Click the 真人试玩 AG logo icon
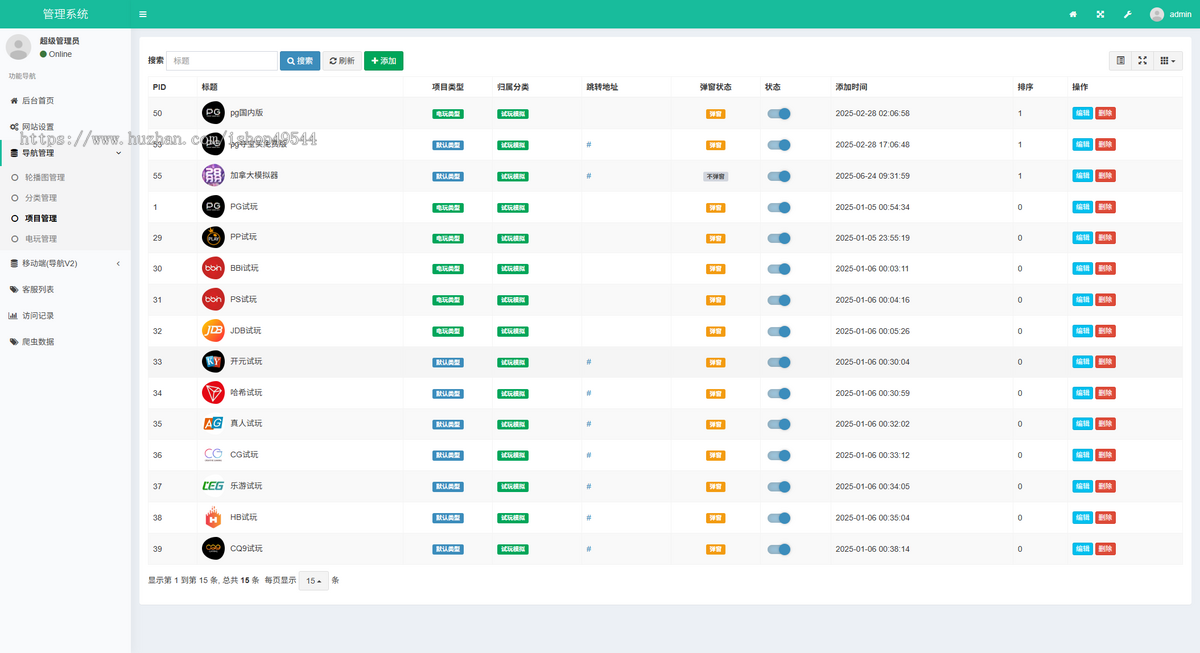The height and width of the screenshot is (653, 1200). tap(213, 424)
